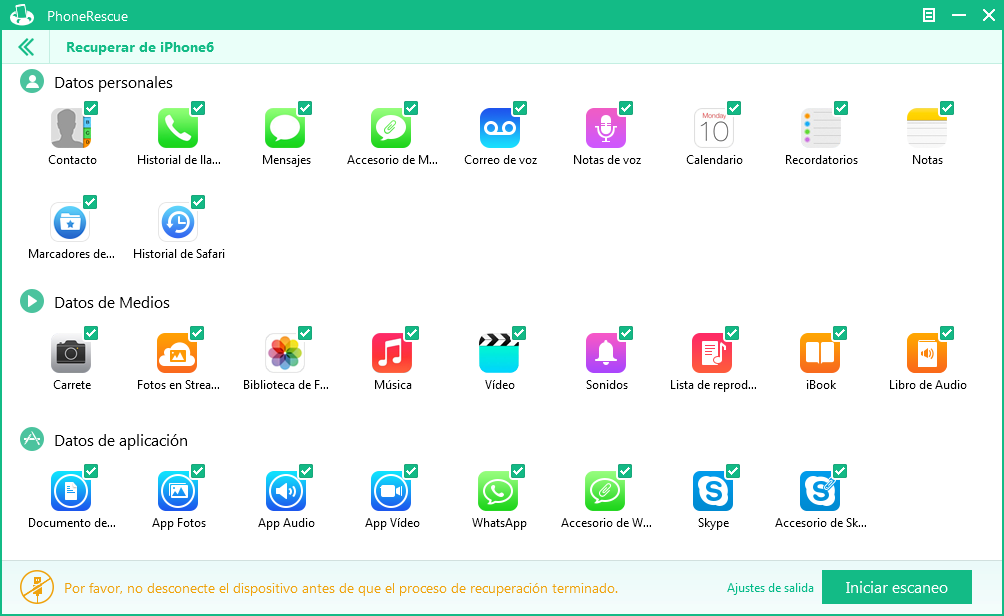Viewport: 1004px width, 616px height.
Task: Toggle the App Audio checkbox
Action: pyautogui.click(x=306, y=471)
